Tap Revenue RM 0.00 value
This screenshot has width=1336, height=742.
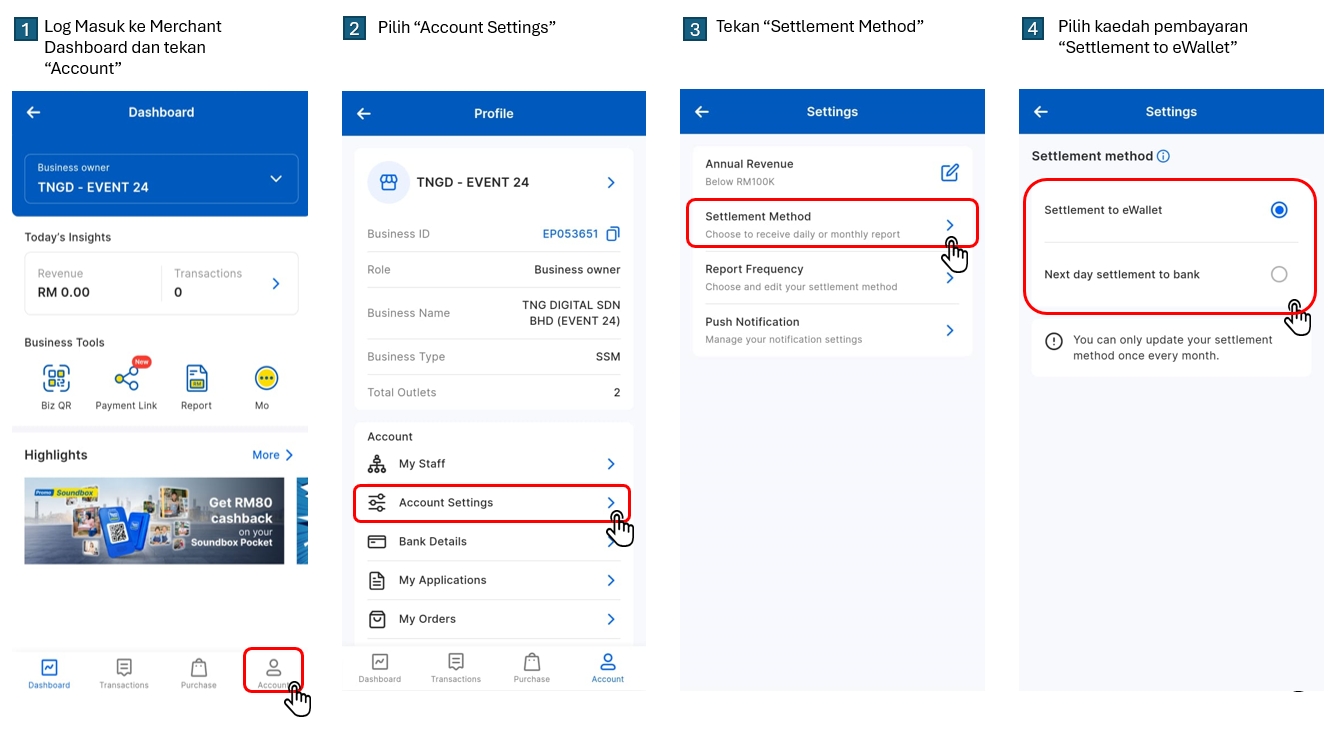point(64,293)
